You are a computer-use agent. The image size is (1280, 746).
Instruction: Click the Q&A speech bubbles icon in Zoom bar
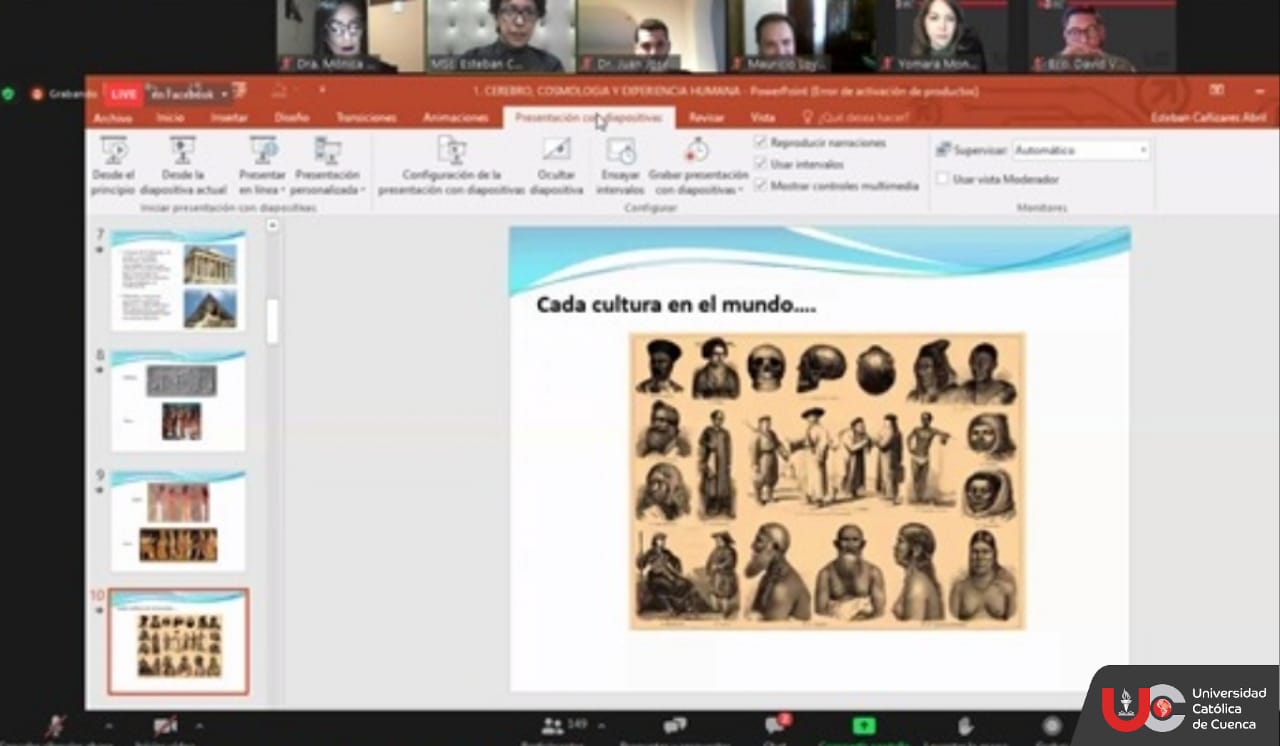pos(675,726)
